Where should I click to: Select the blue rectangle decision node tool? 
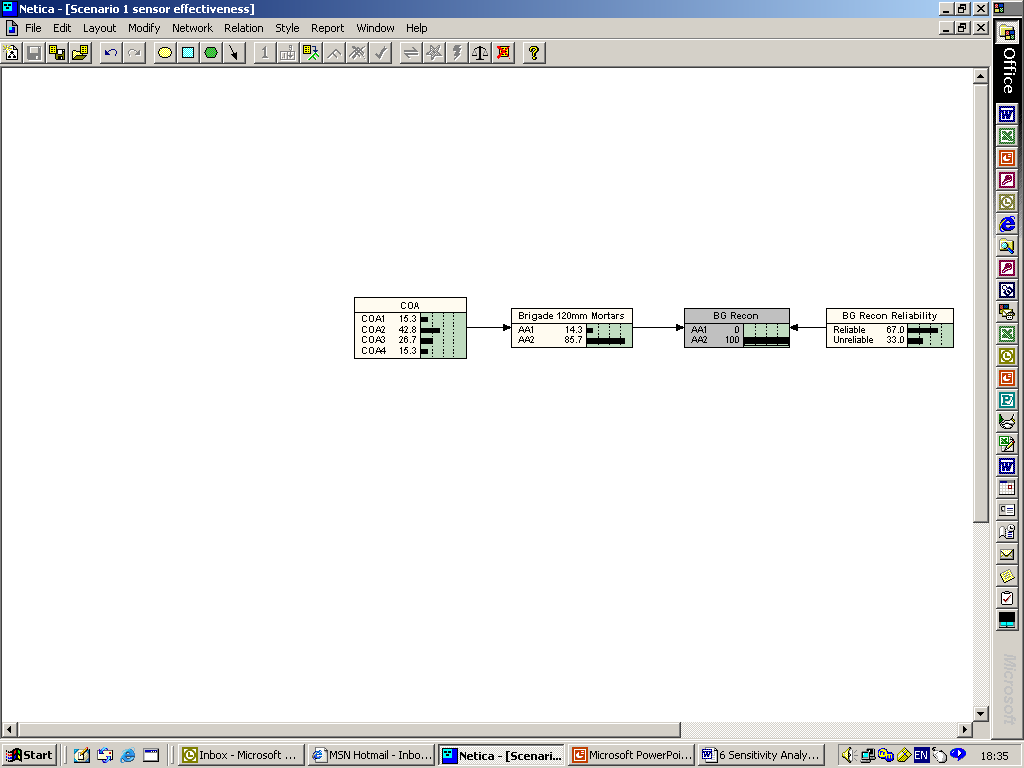point(187,53)
